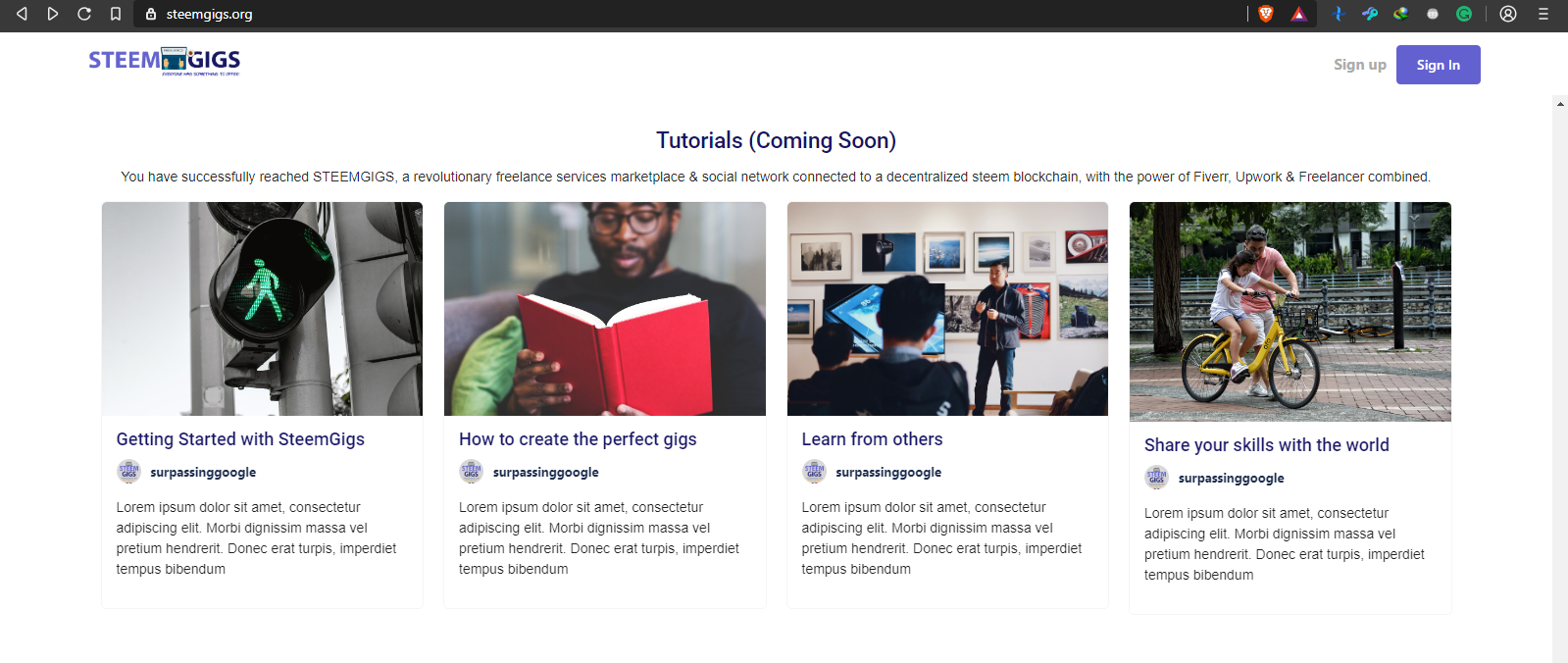Click surpassinggoogle name on Getting Started card
1568x663 pixels.
[x=203, y=473]
